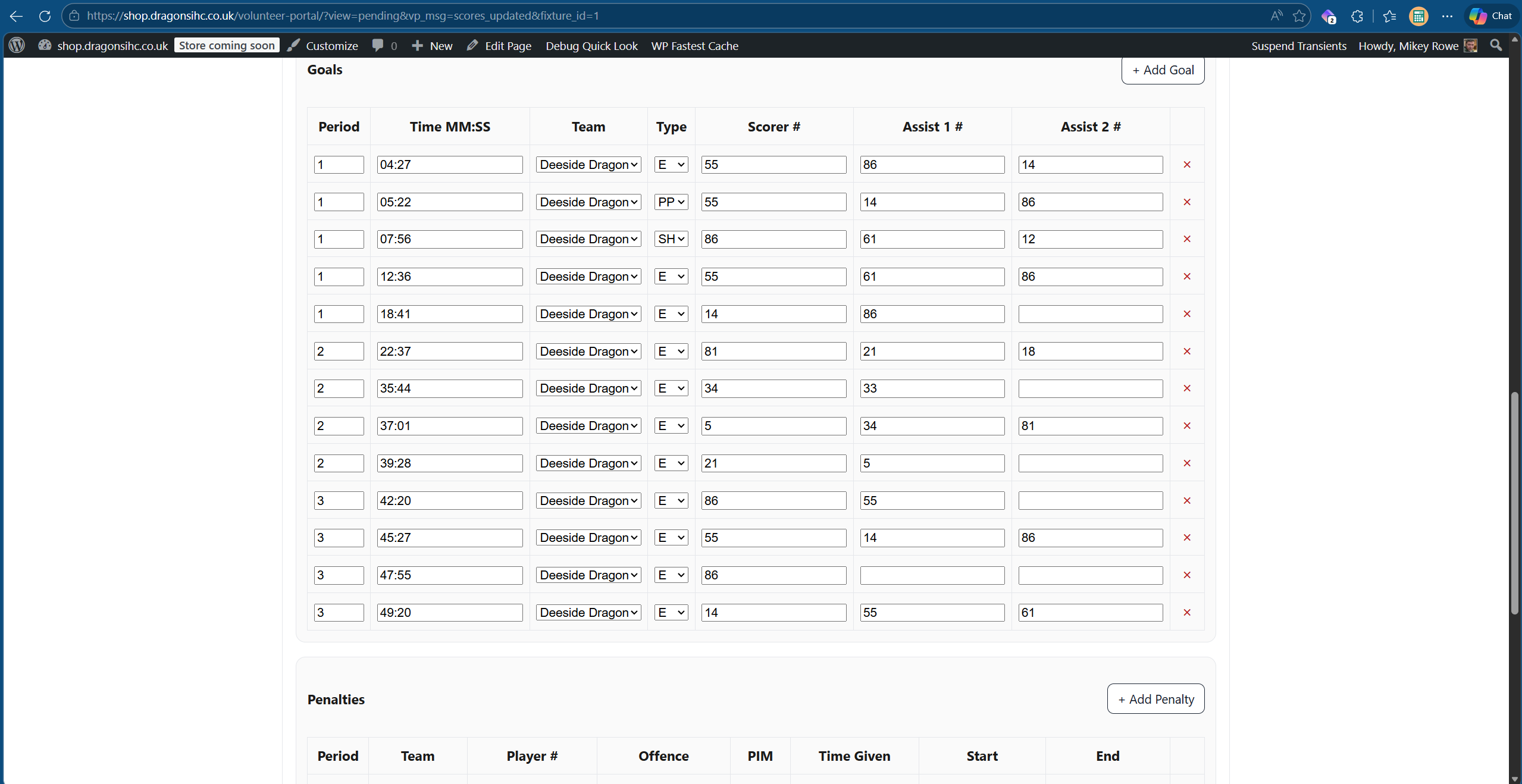Open the admin bar search magnifier

pyautogui.click(x=1495, y=45)
